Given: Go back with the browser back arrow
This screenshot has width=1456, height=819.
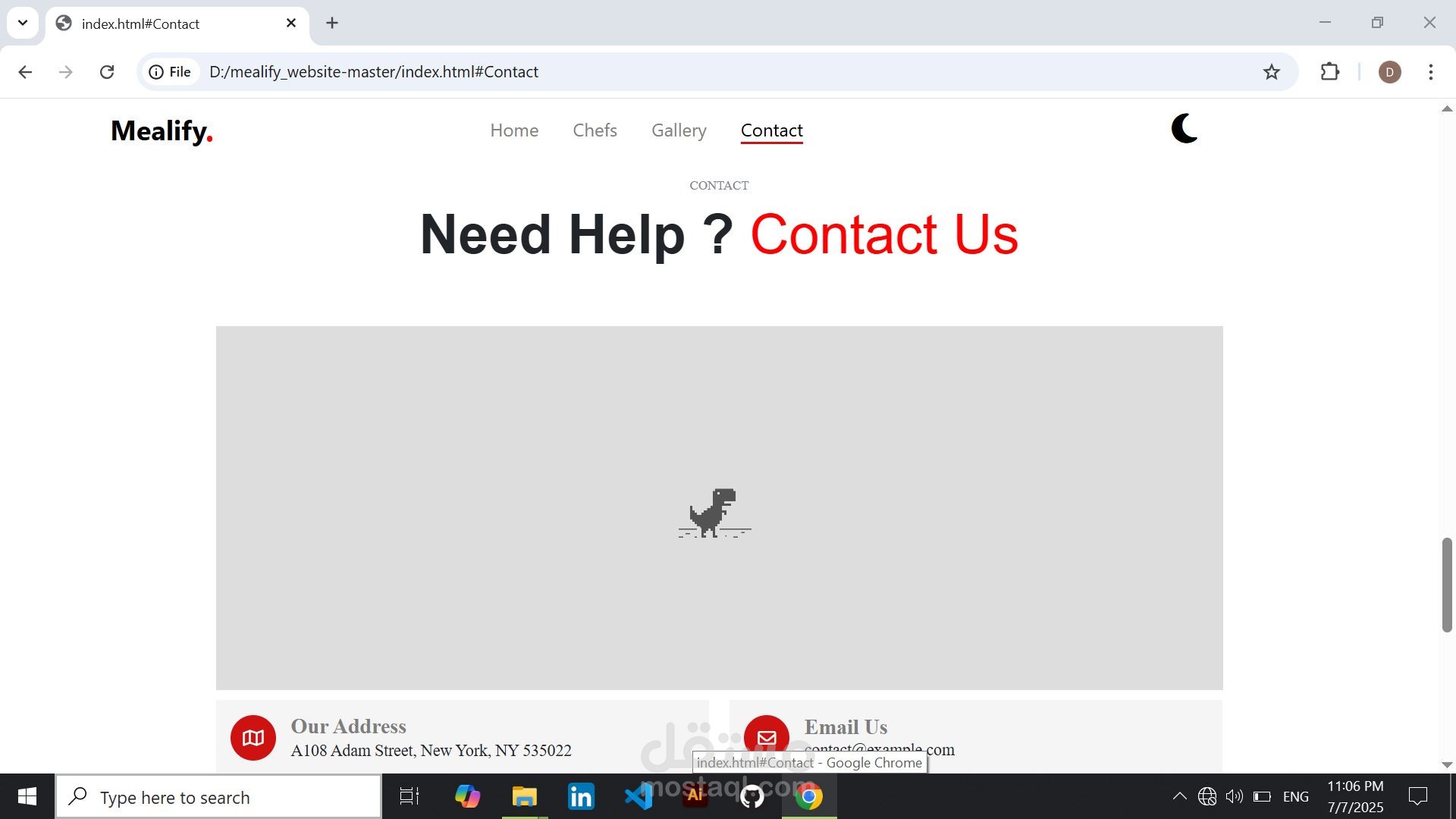Looking at the screenshot, I should click(25, 72).
